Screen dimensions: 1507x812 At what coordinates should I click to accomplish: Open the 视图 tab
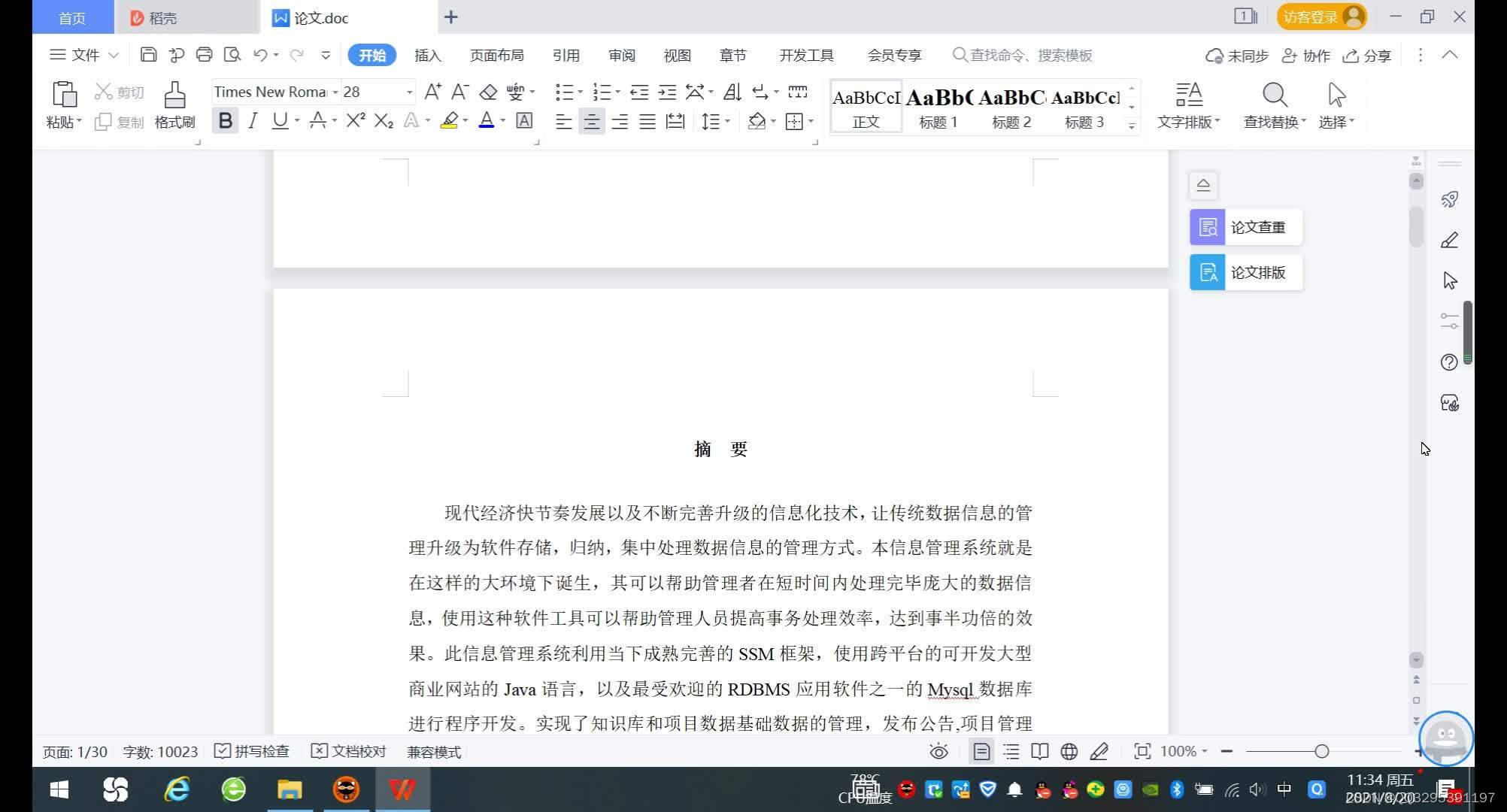[677, 55]
